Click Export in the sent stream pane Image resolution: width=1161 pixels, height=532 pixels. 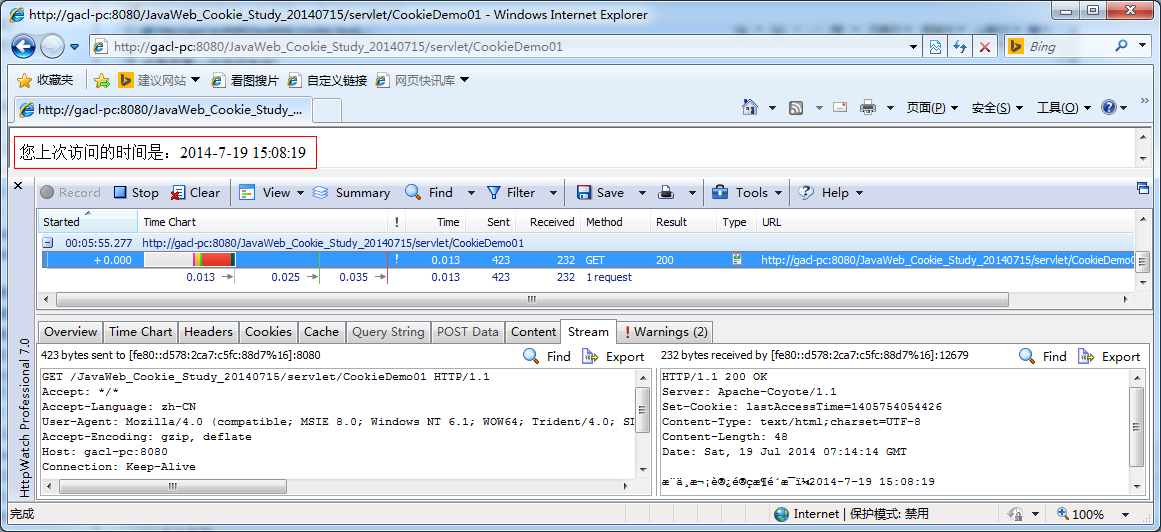(x=613, y=356)
